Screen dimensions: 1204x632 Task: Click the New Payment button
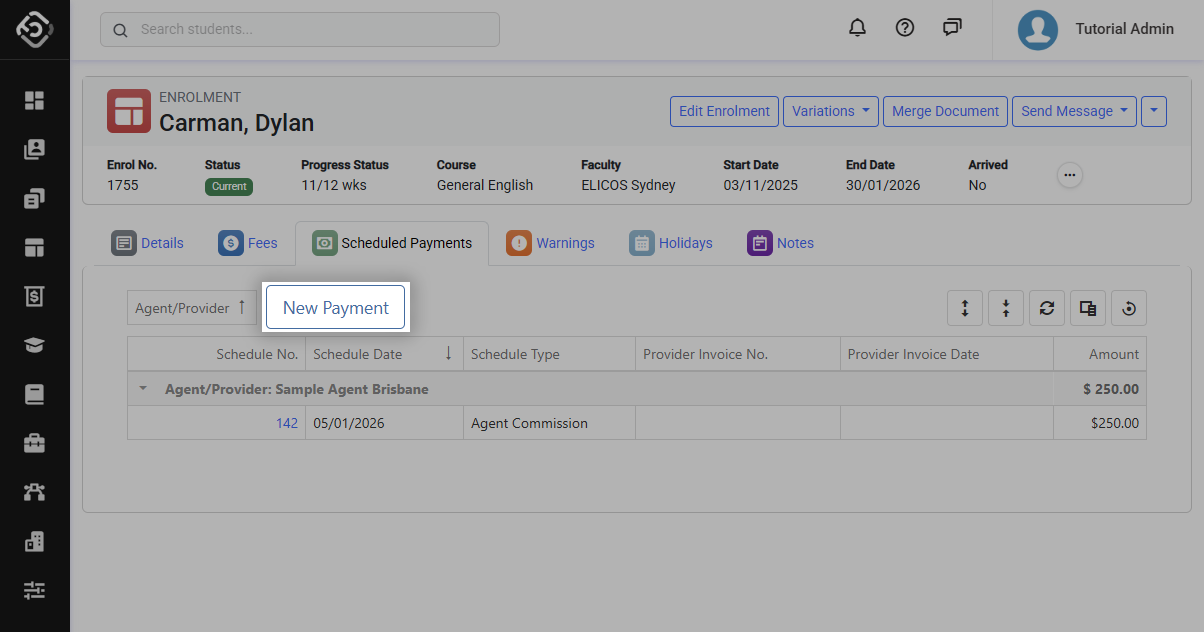335,307
